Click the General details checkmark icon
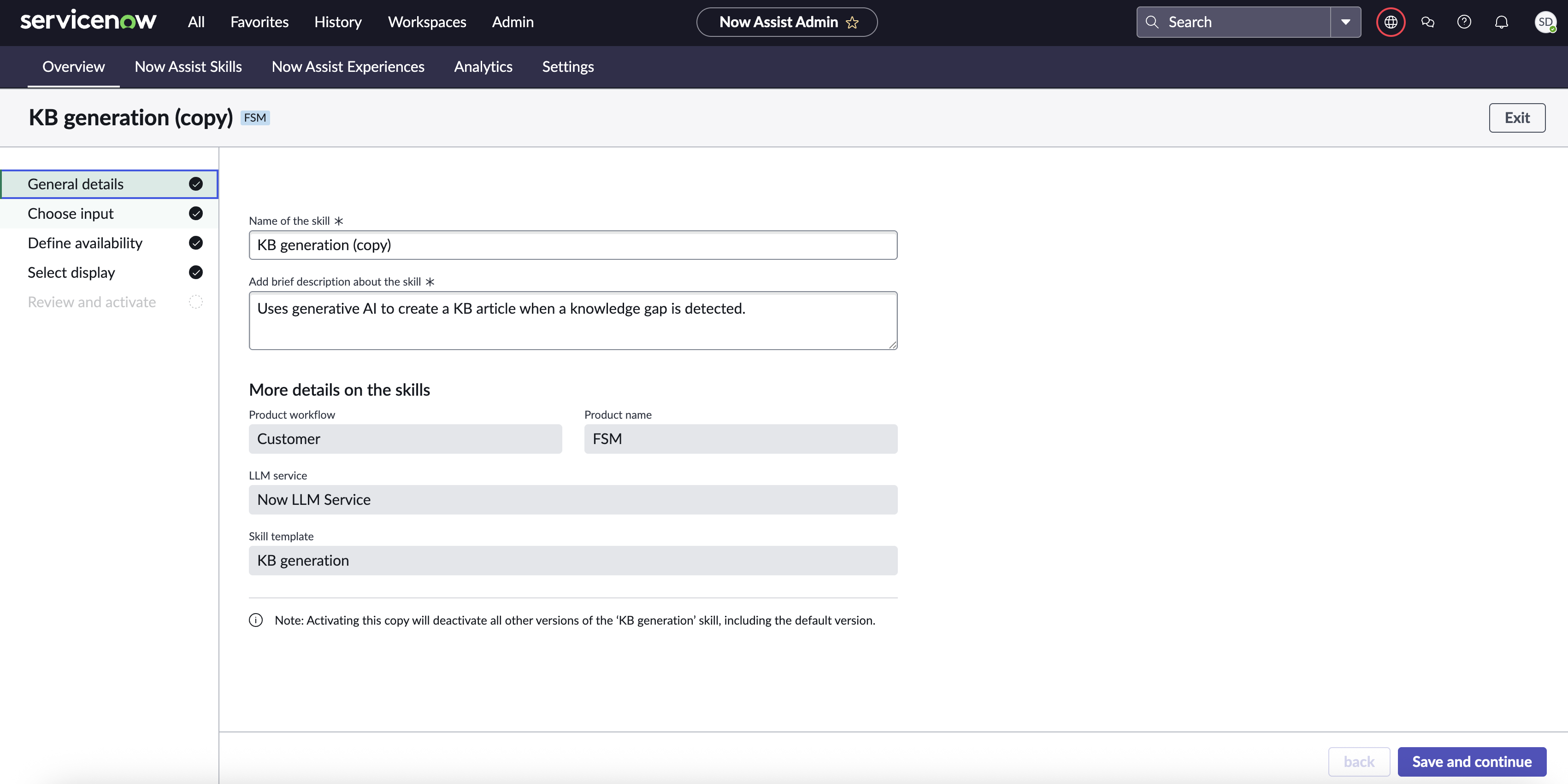1568x784 pixels. tap(195, 184)
